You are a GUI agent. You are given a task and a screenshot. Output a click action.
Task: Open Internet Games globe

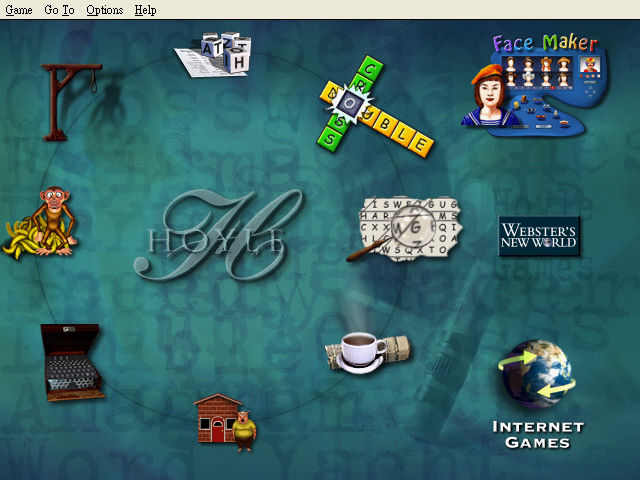pyautogui.click(x=537, y=373)
